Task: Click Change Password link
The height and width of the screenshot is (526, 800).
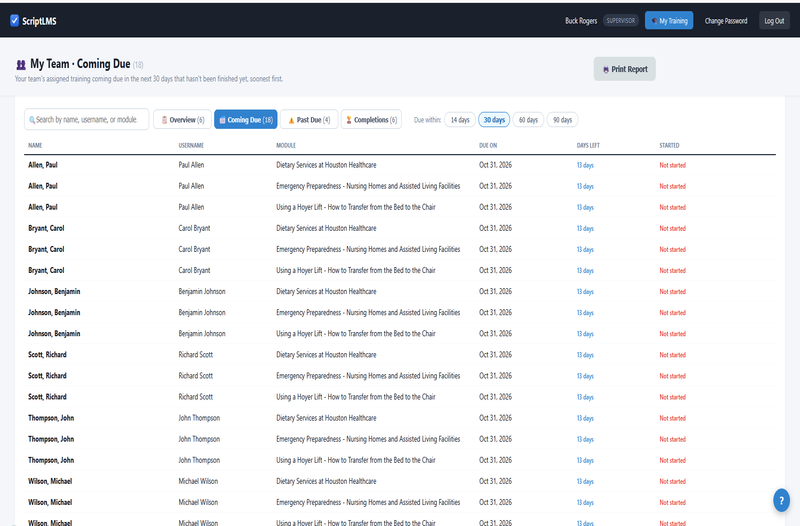Action: click(x=726, y=21)
